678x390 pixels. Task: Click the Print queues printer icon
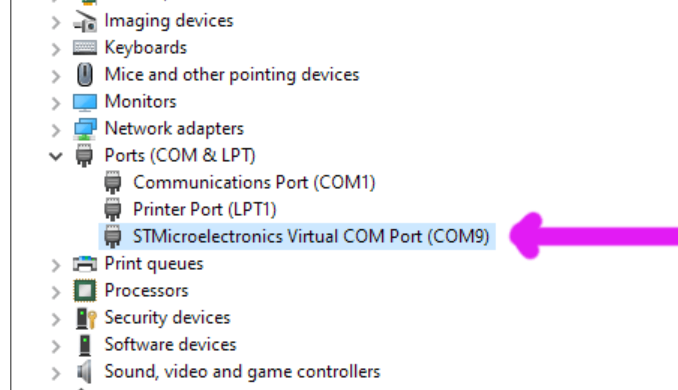(85, 263)
